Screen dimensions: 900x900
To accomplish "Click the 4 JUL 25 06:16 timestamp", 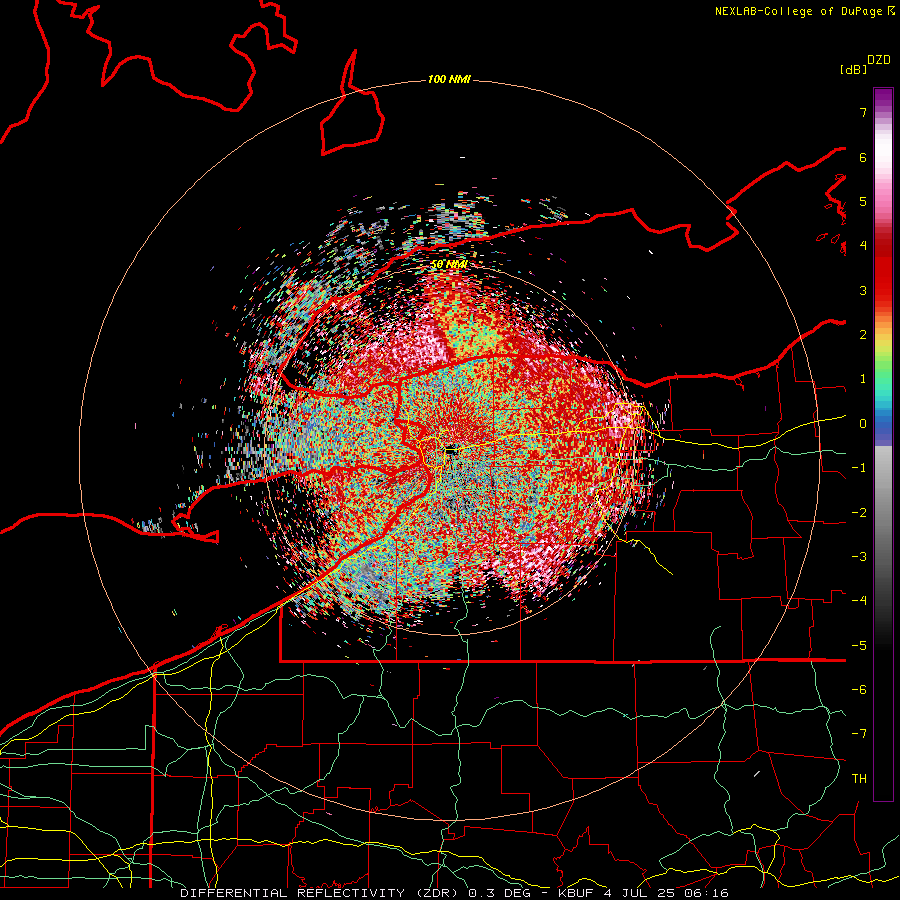I will pyautogui.click(x=666, y=893).
